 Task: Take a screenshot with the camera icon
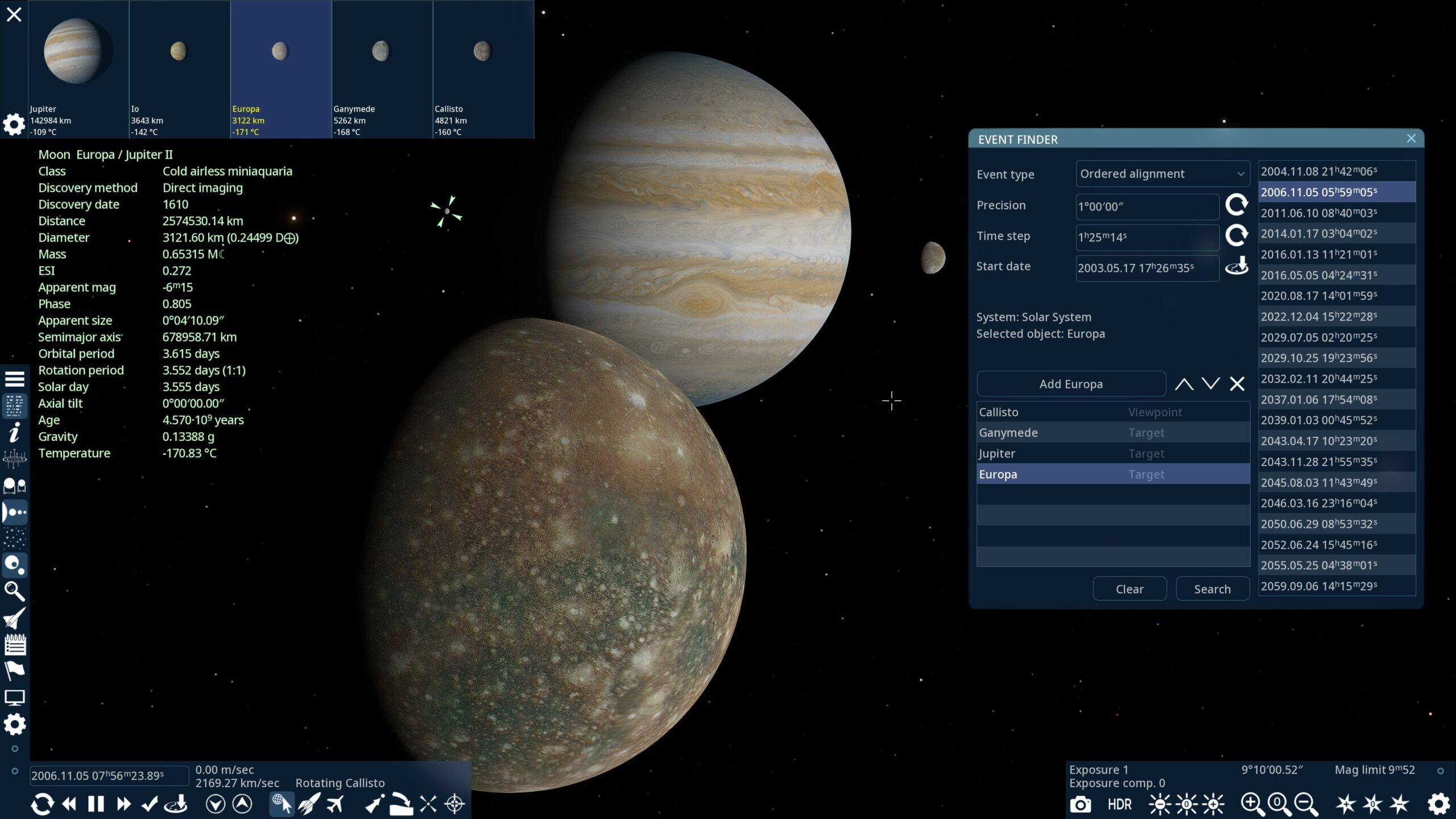1081,804
